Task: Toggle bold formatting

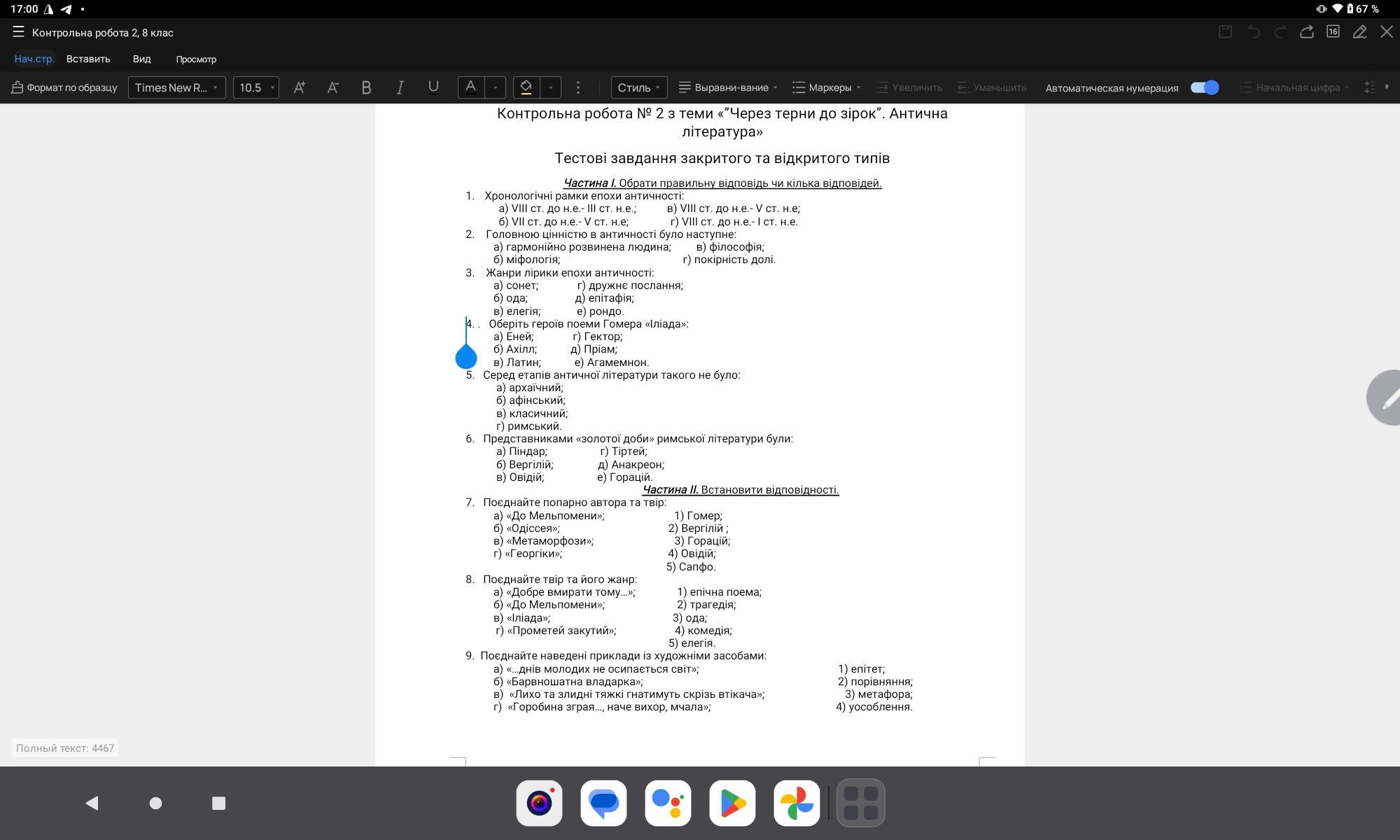Action: click(366, 87)
